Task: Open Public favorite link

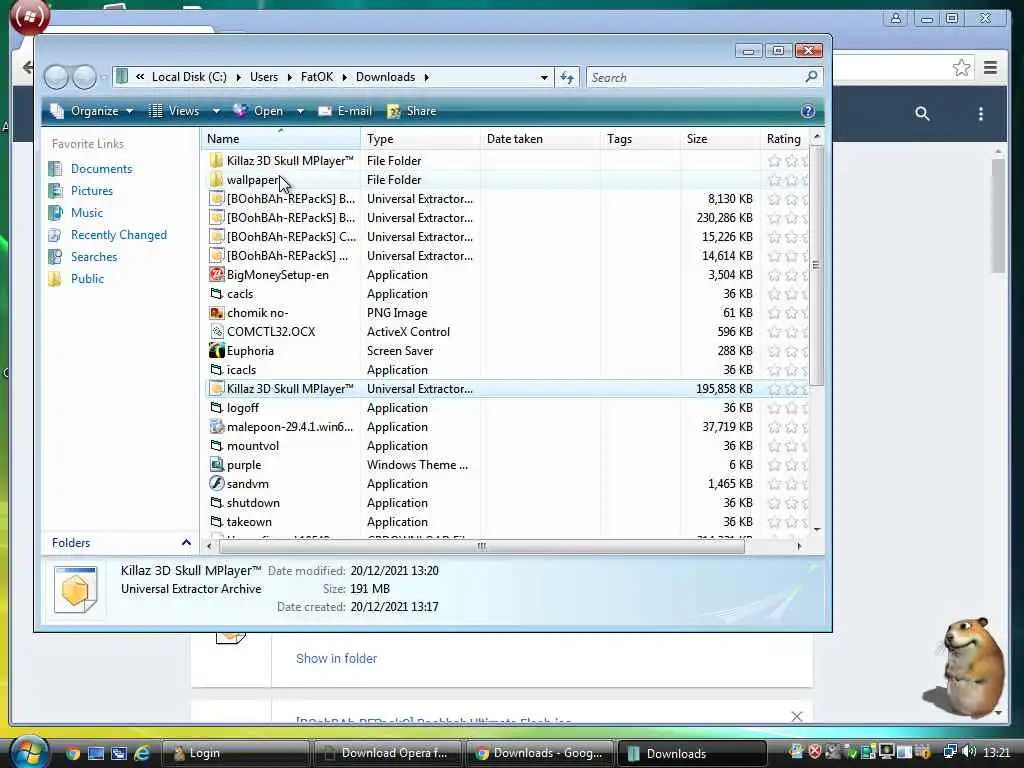Action: pyautogui.click(x=87, y=279)
